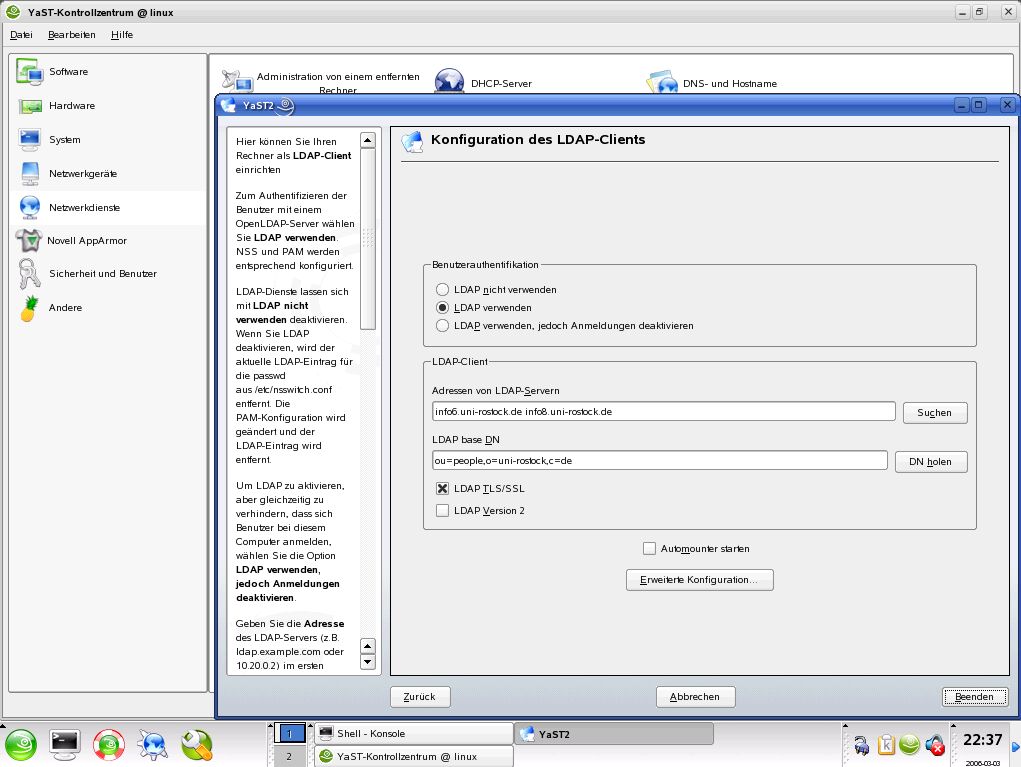
Task: Click the bottom scroll-down arrow of help panel
Action: (368, 662)
